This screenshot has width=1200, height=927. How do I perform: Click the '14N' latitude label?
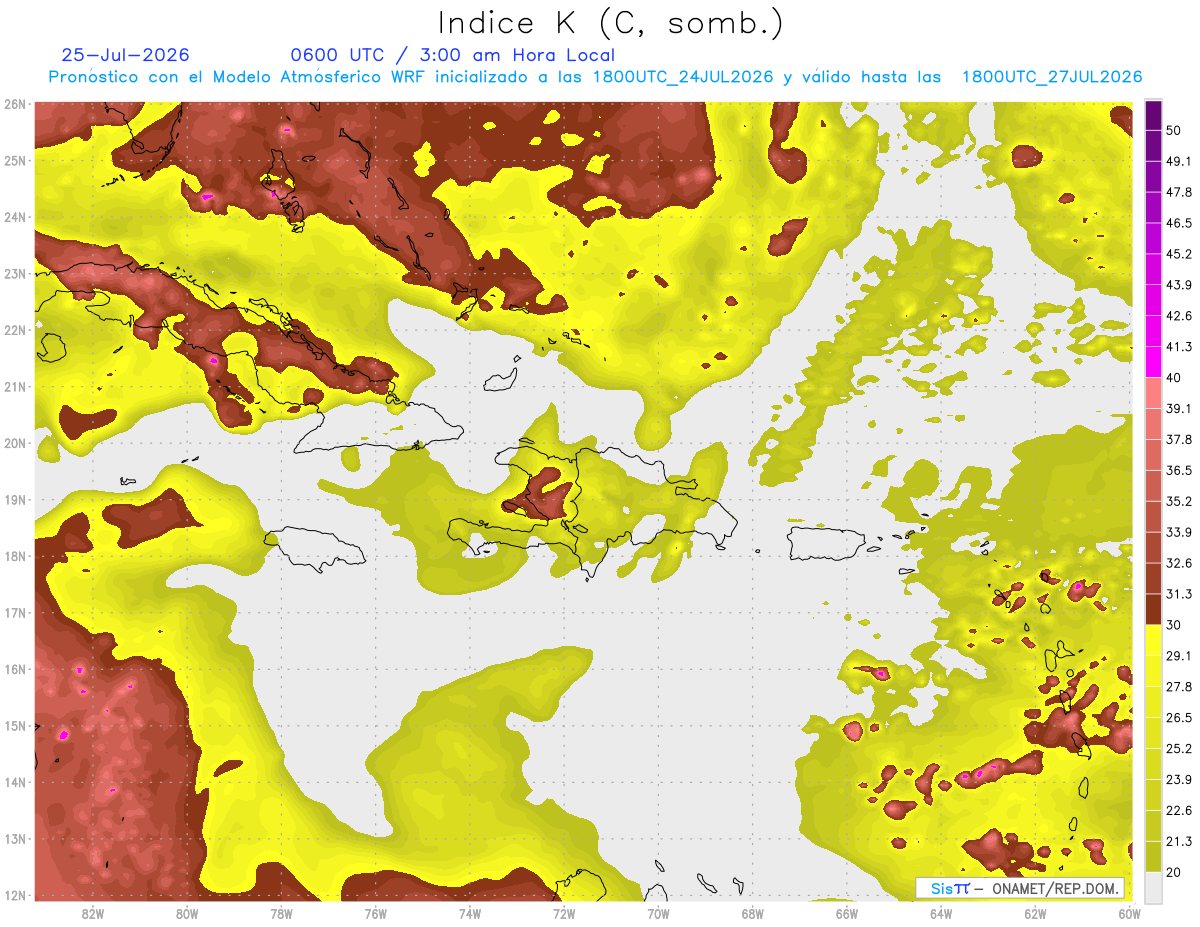coord(15,782)
